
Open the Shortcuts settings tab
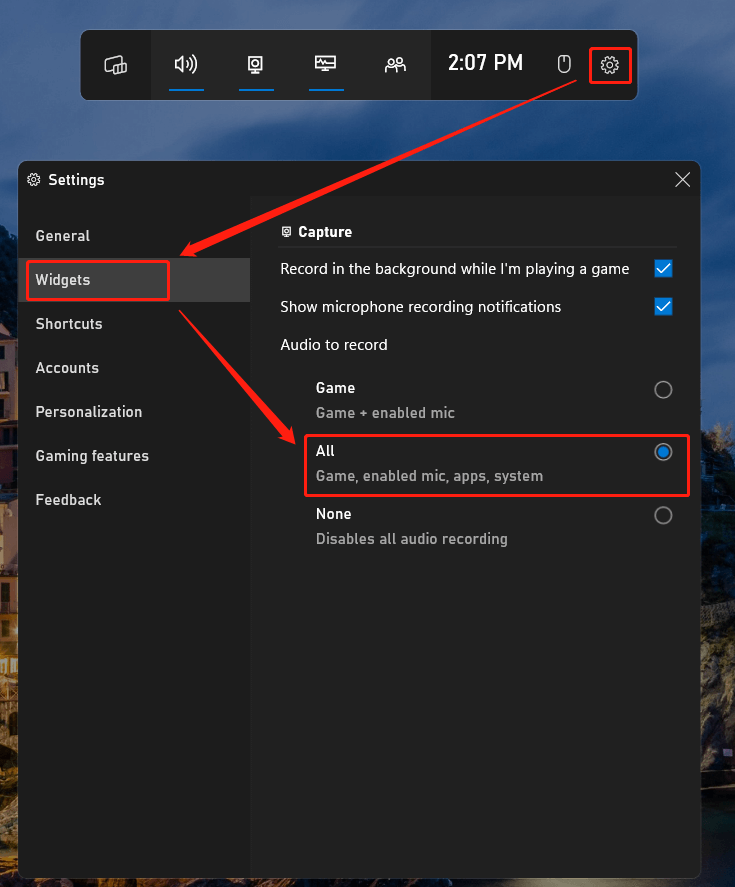pos(134,324)
